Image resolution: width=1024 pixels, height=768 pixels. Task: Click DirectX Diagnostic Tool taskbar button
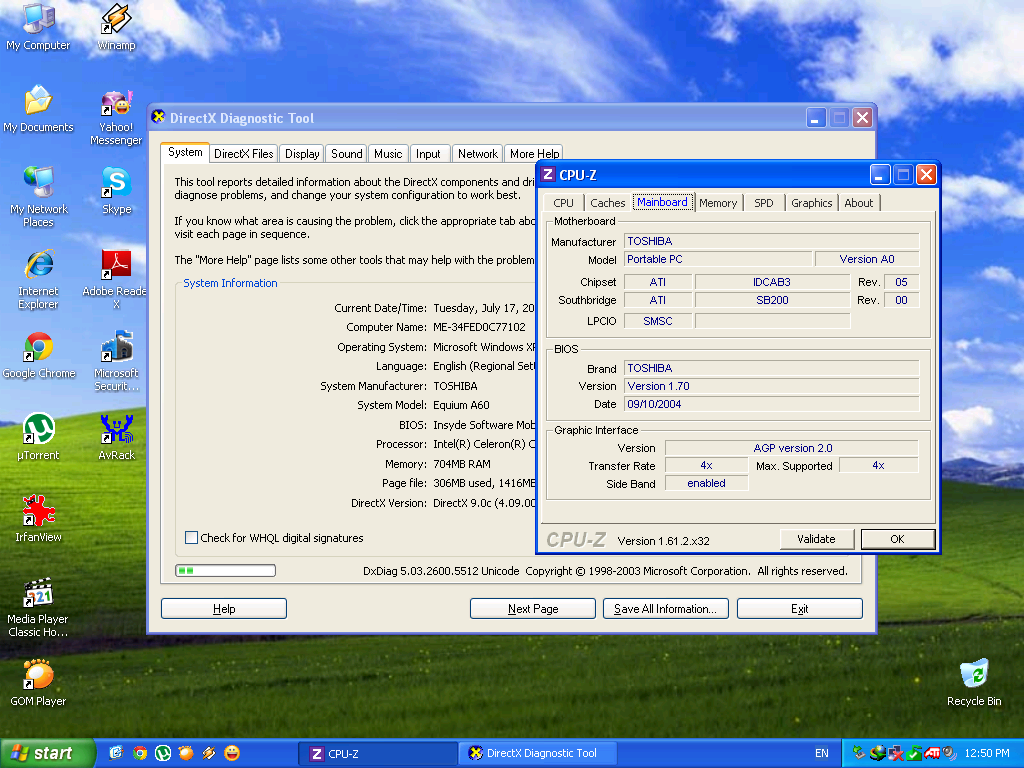(537, 753)
